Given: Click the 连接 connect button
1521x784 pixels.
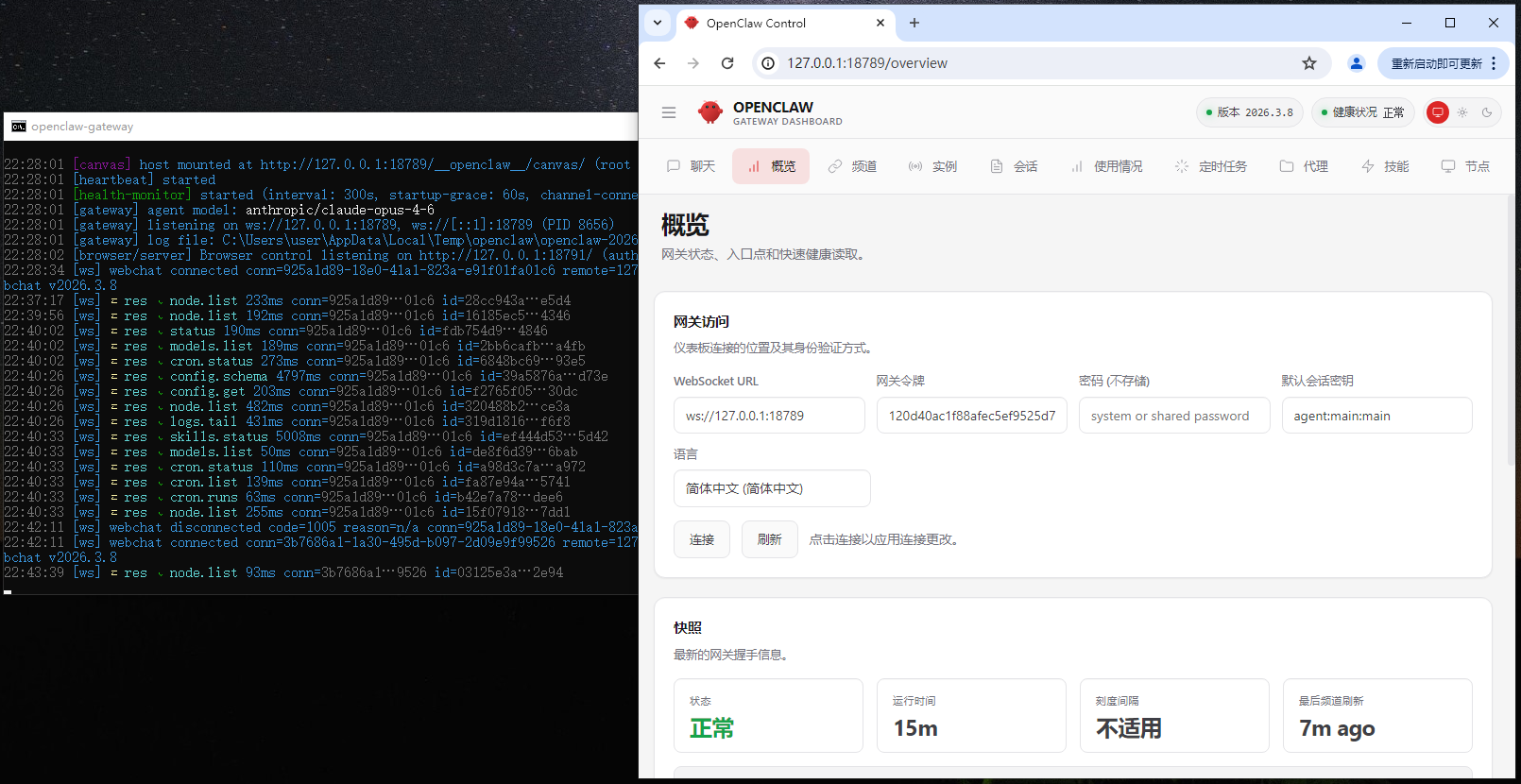Looking at the screenshot, I should click(x=702, y=539).
